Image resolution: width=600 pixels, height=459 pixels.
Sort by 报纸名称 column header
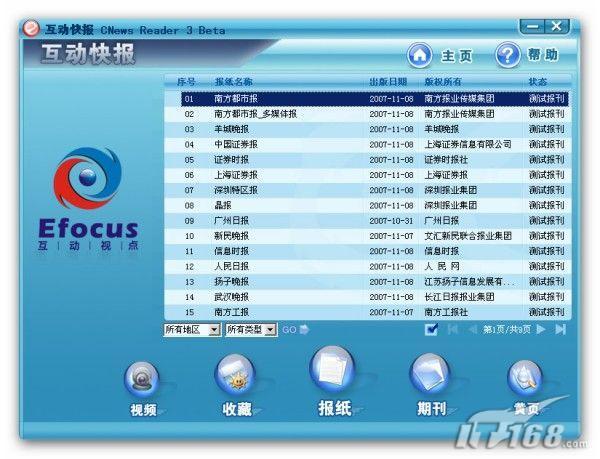pyautogui.click(x=234, y=81)
